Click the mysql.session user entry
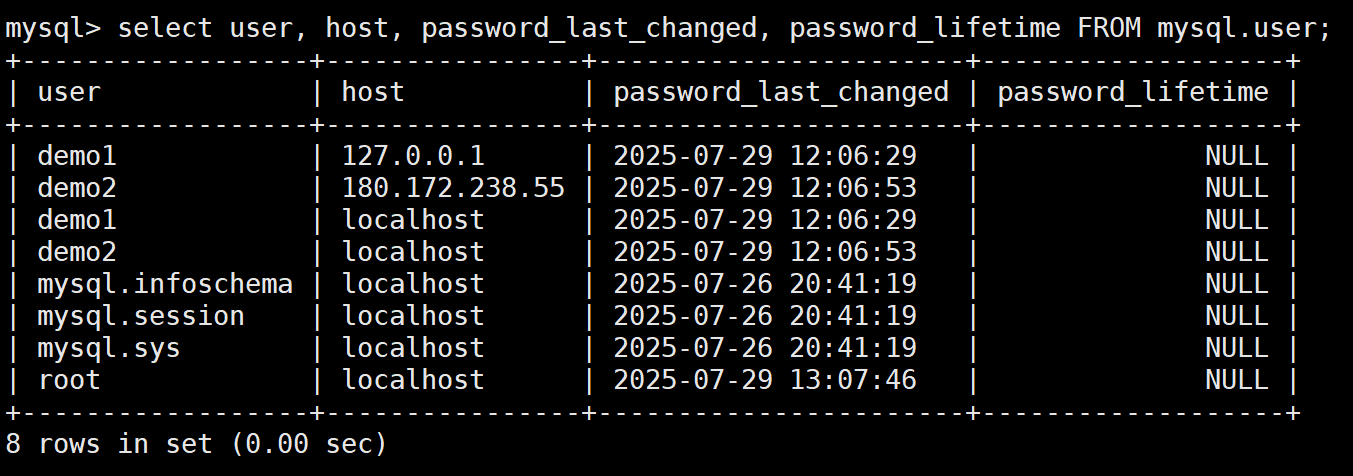 [x=141, y=316]
